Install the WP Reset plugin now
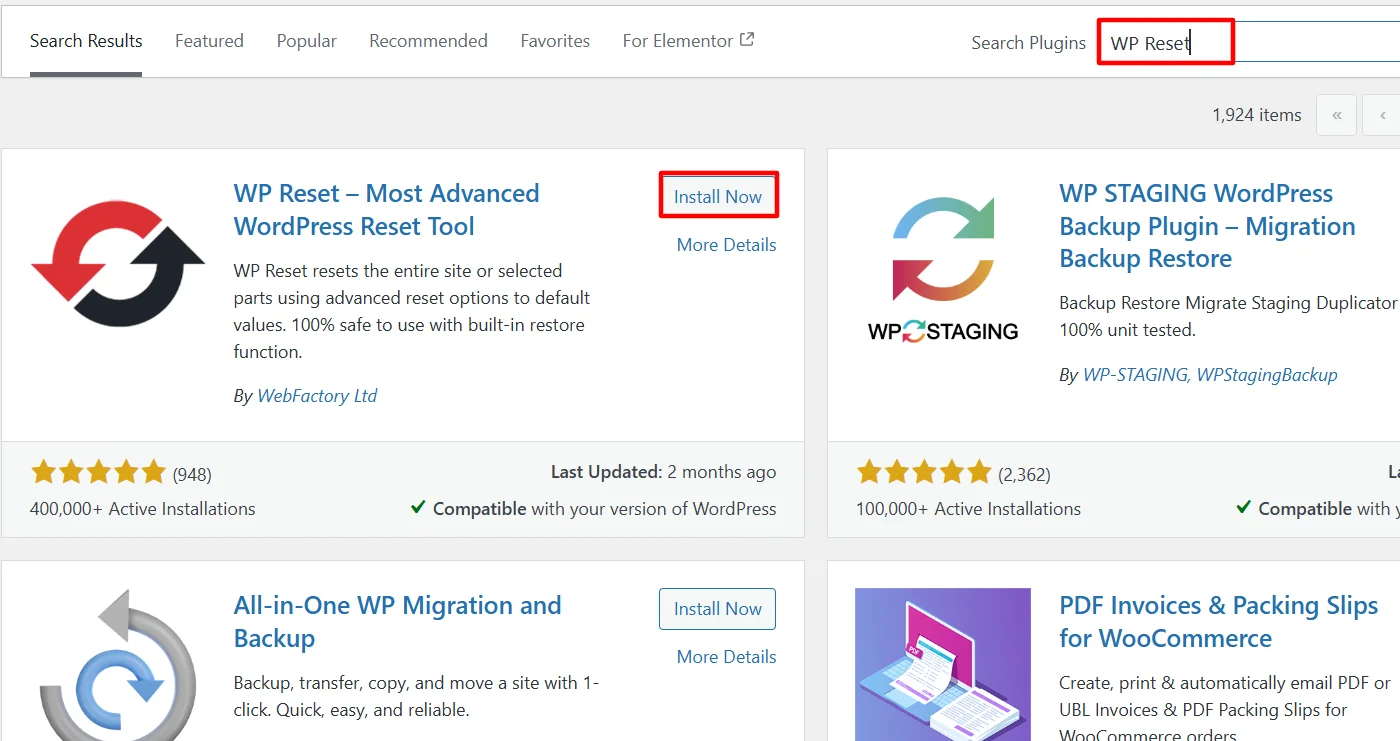This screenshot has height=741, width=1400. pyautogui.click(x=718, y=196)
